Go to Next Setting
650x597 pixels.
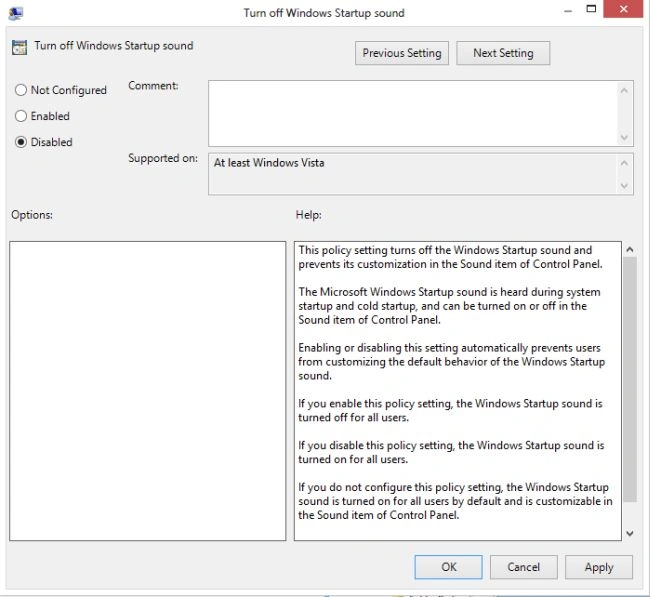(x=503, y=53)
